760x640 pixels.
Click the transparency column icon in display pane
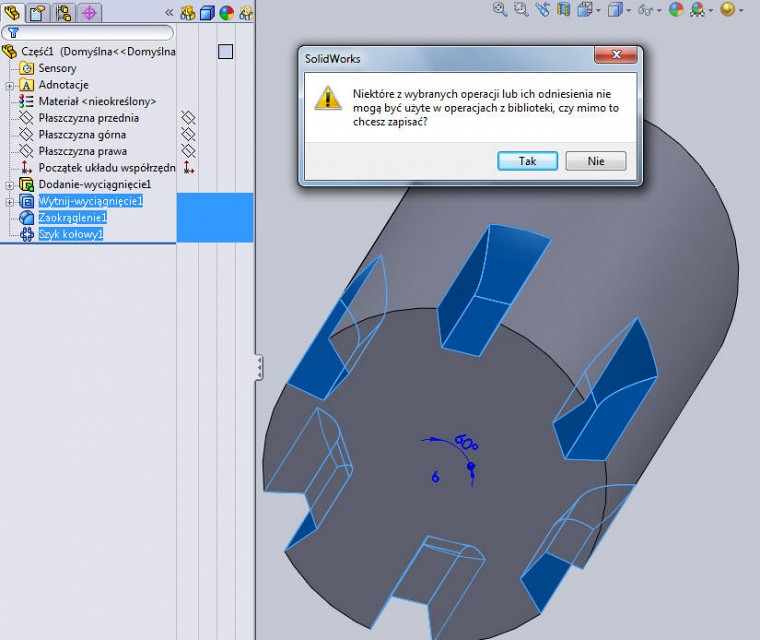point(246,13)
